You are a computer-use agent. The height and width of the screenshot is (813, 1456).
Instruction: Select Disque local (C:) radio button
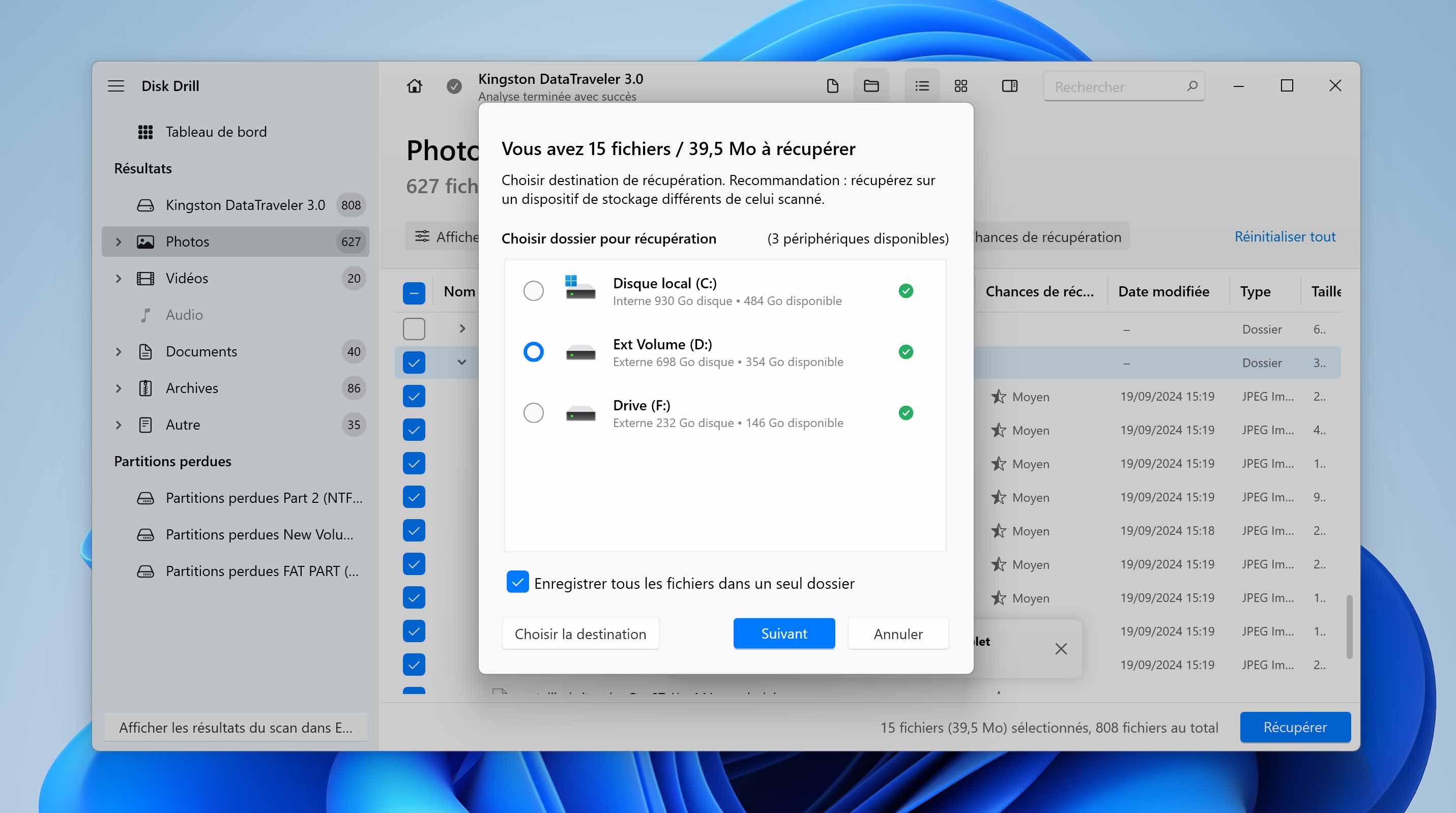point(533,291)
